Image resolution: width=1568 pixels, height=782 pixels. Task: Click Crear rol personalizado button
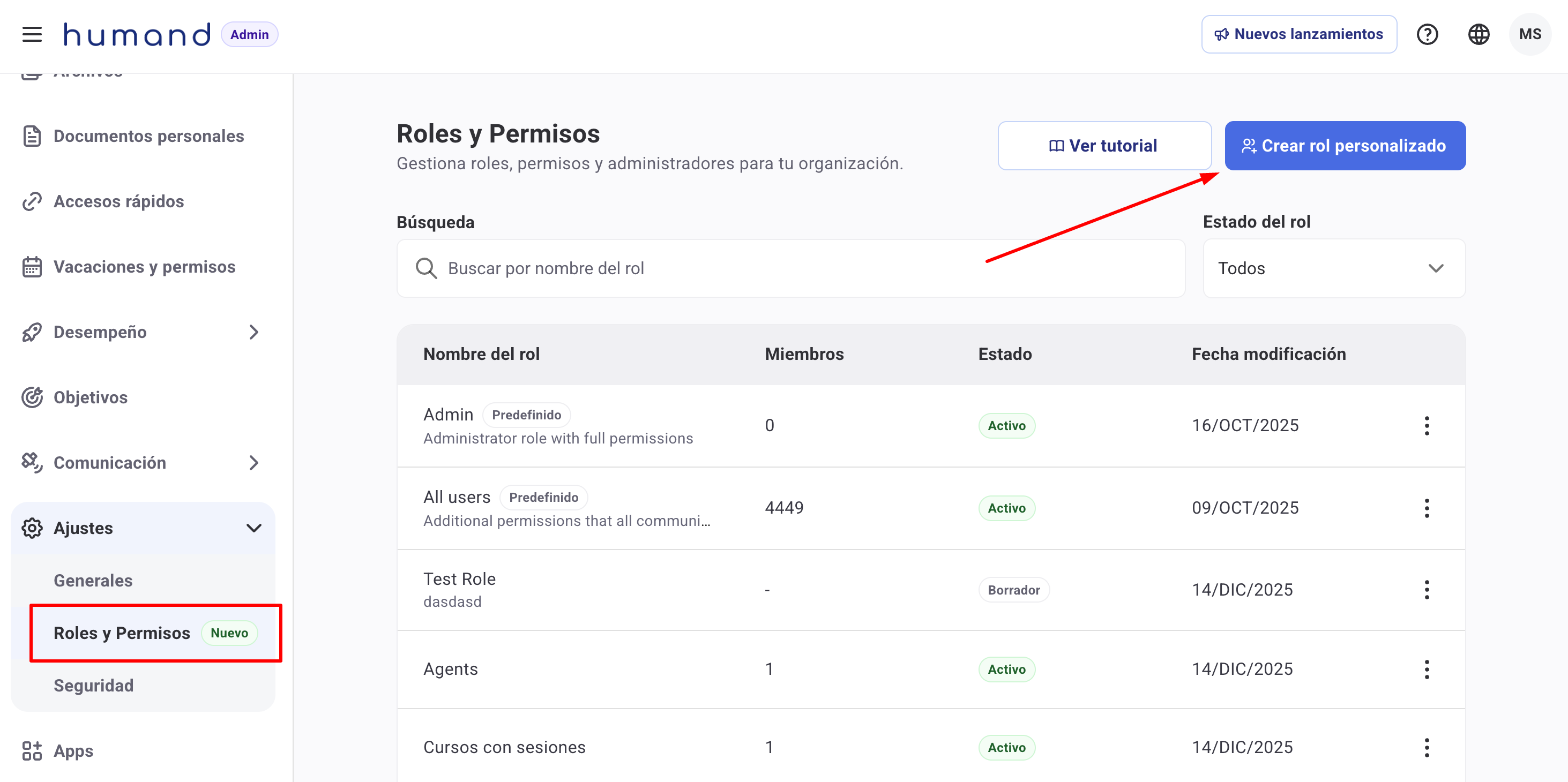click(x=1344, y=146)
